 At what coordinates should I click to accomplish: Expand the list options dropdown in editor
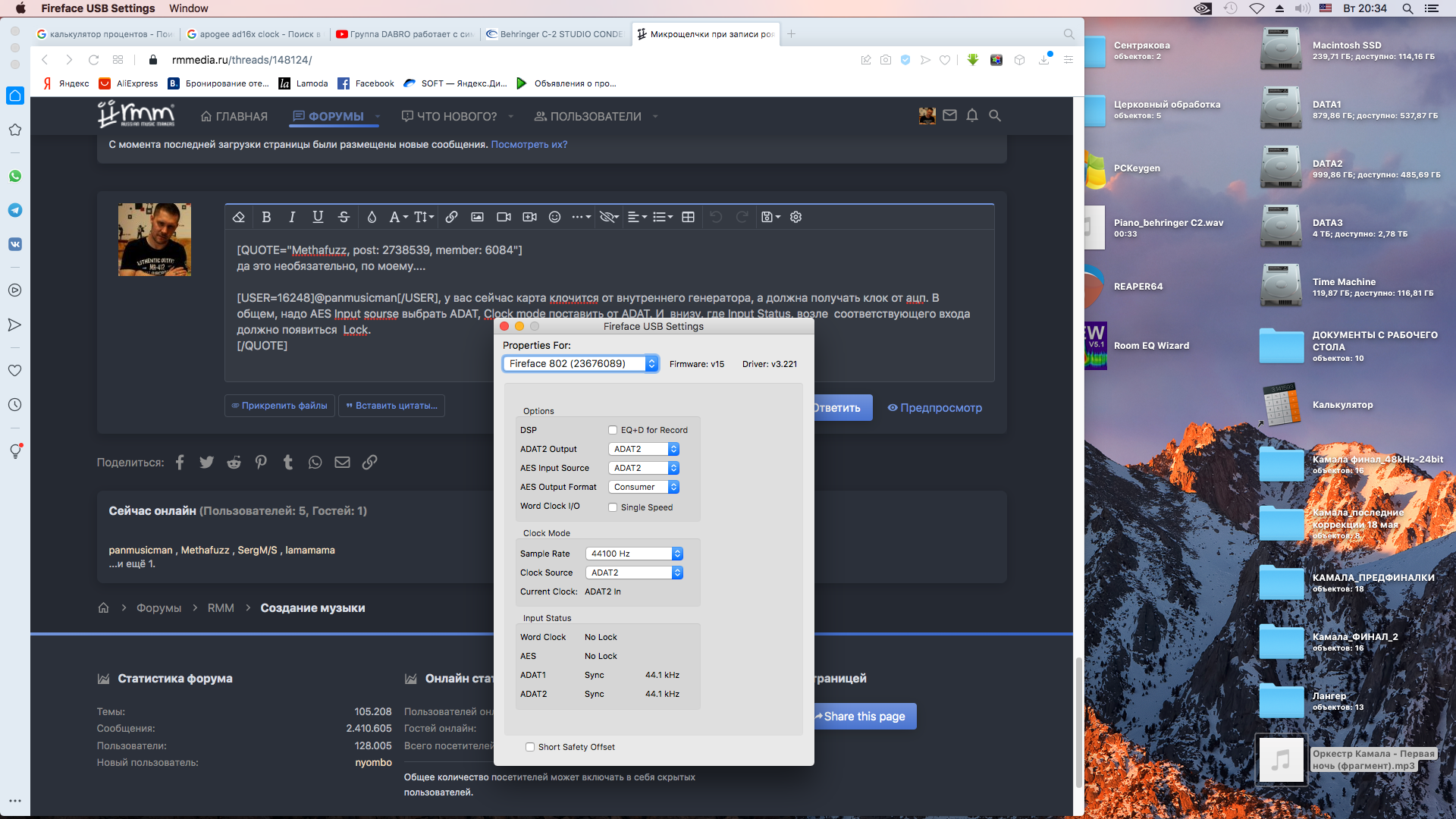663,217
